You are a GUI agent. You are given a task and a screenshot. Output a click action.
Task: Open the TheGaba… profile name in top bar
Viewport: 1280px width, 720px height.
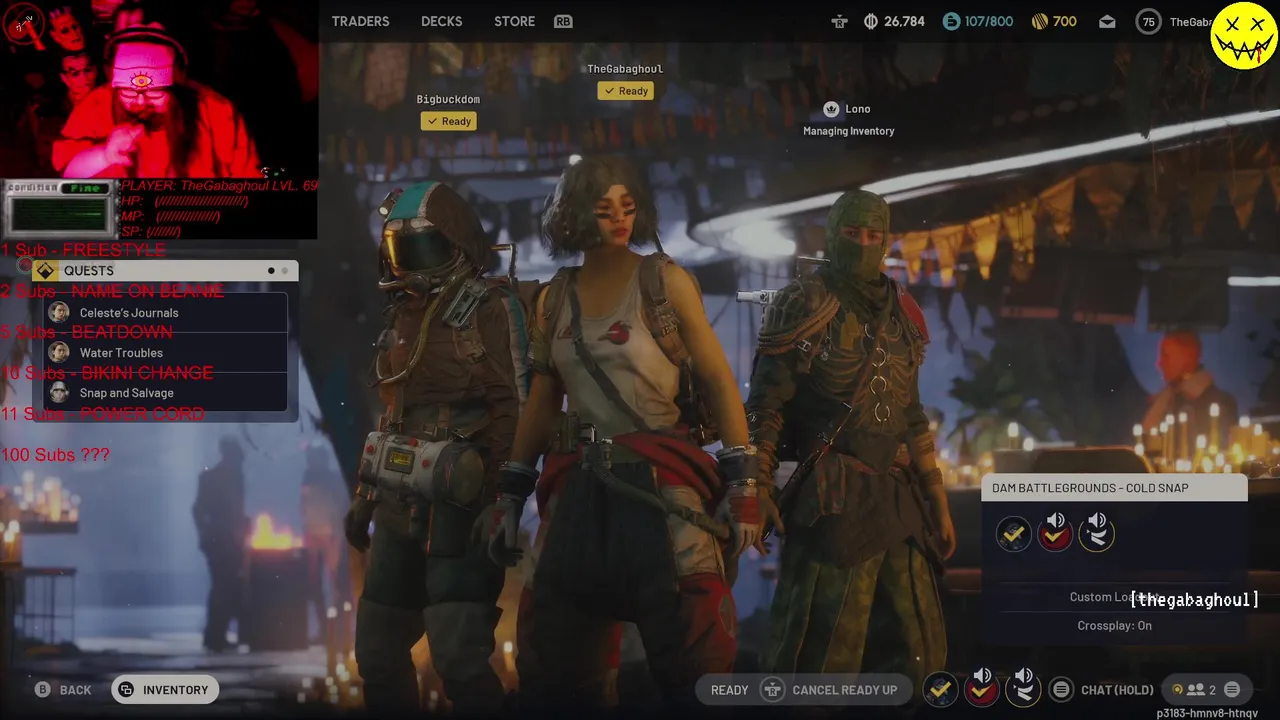point(1190,22)
